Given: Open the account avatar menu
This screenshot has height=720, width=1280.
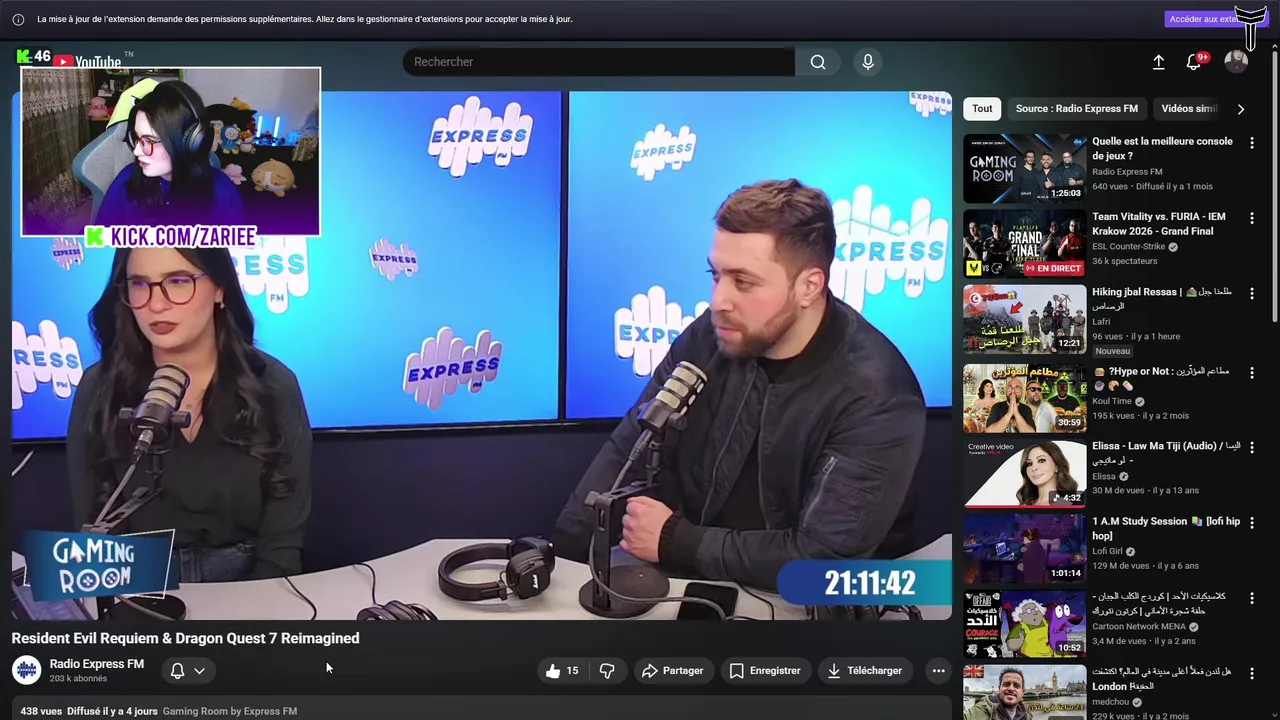Looking at the screenshot, I should [1236, 62].
